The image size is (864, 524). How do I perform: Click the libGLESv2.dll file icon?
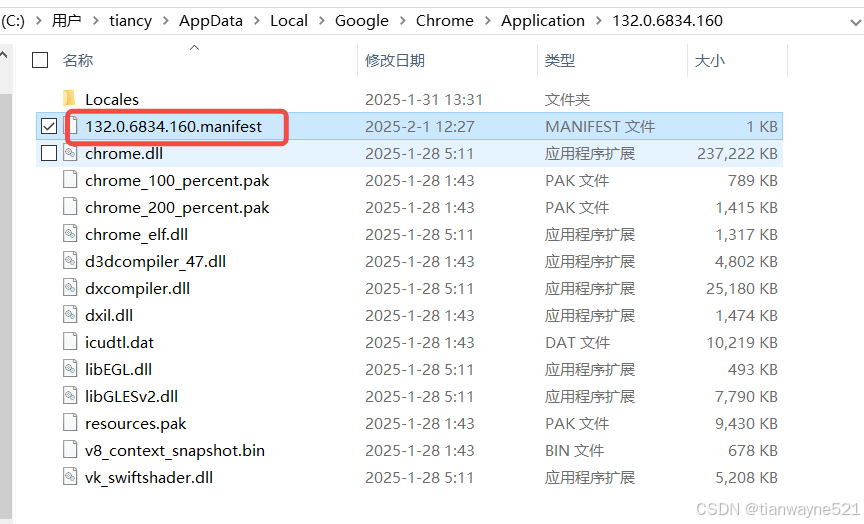(x=70, y=396)
